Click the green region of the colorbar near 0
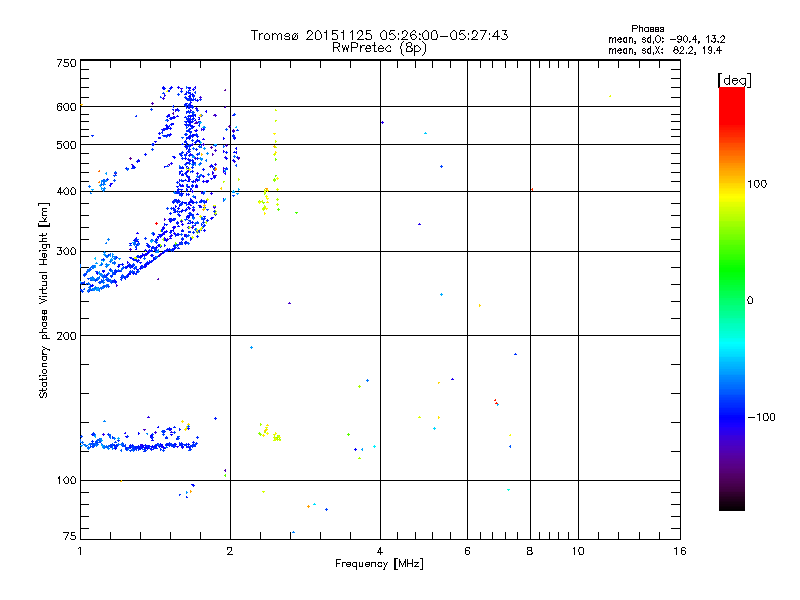Image resolution: width=800 pixels, height=600 pixels. point(732,286)
